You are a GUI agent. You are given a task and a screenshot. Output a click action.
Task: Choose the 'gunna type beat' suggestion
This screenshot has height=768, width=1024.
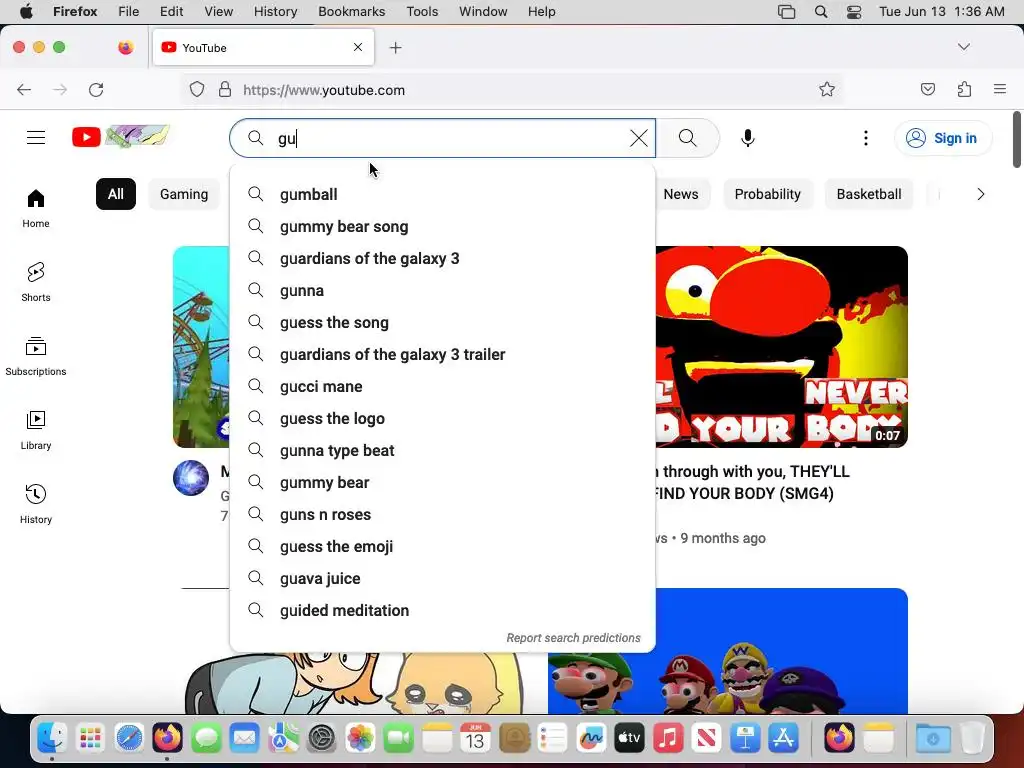[443, 451]
